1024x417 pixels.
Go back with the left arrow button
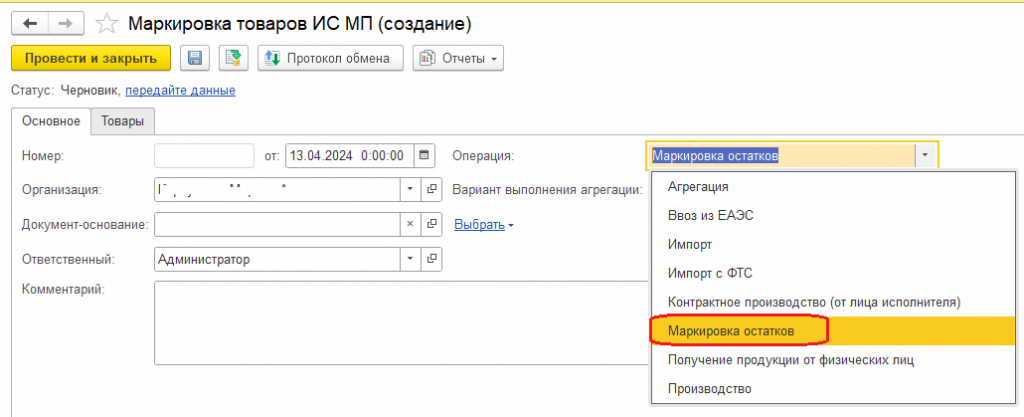(30, 23)
